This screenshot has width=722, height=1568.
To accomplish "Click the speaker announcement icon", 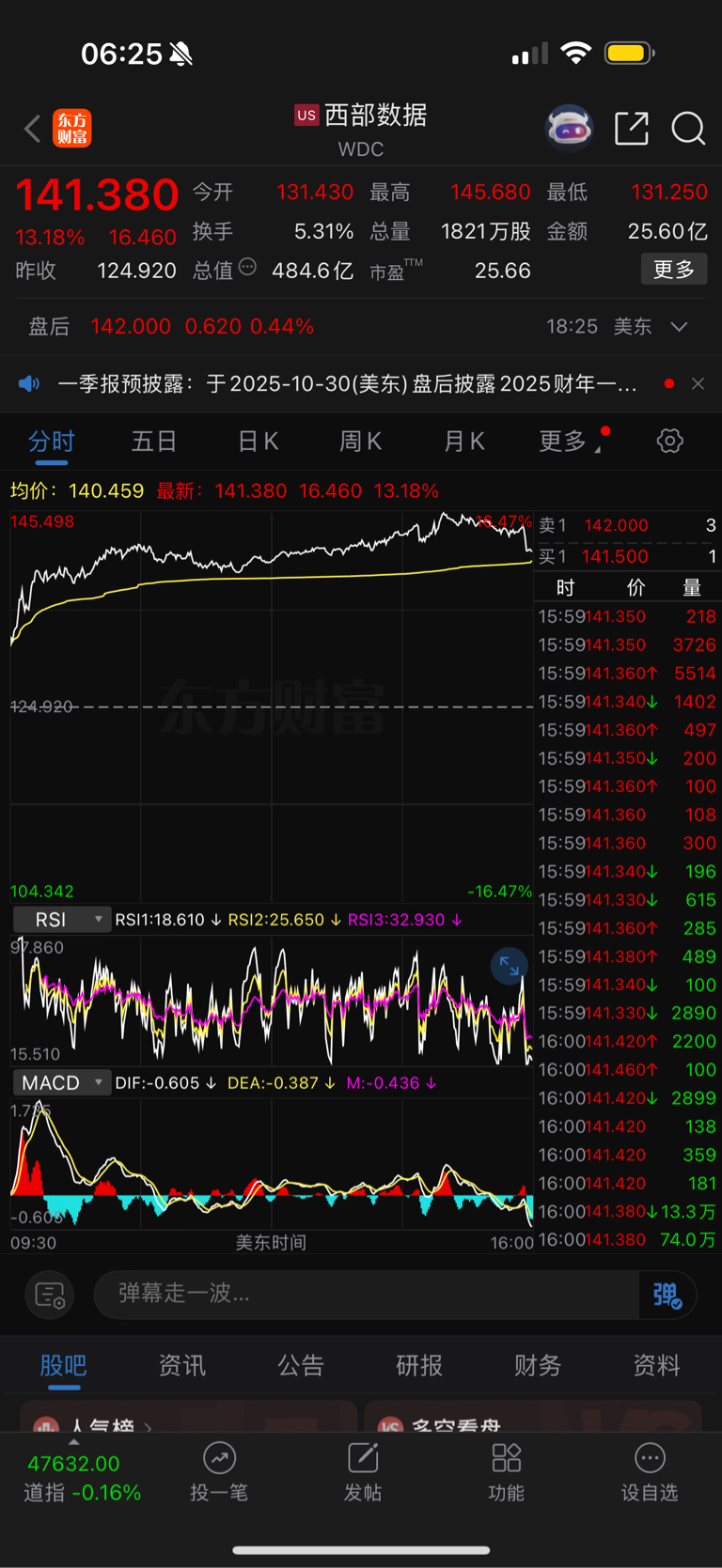I will tap(29, 383).
